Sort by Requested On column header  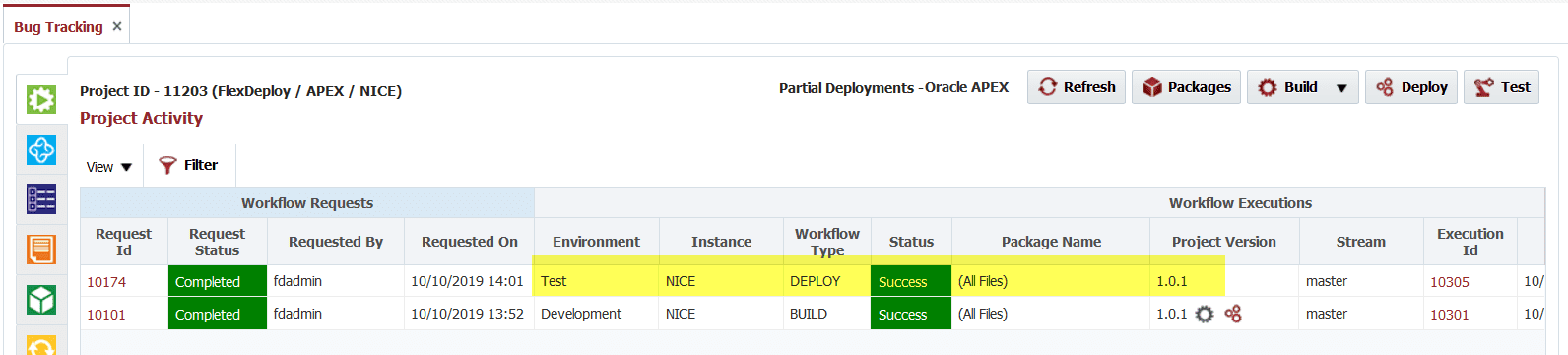[470, 242]
